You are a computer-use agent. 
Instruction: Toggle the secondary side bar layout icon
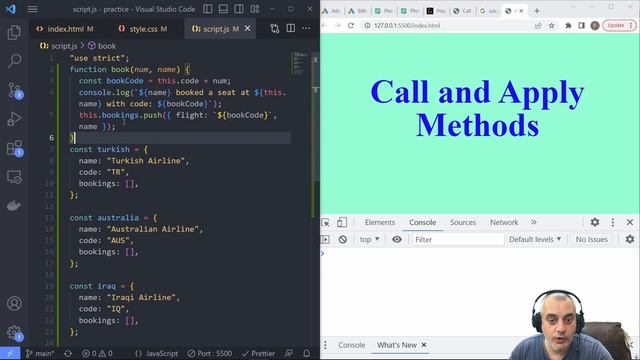point(239,9)
